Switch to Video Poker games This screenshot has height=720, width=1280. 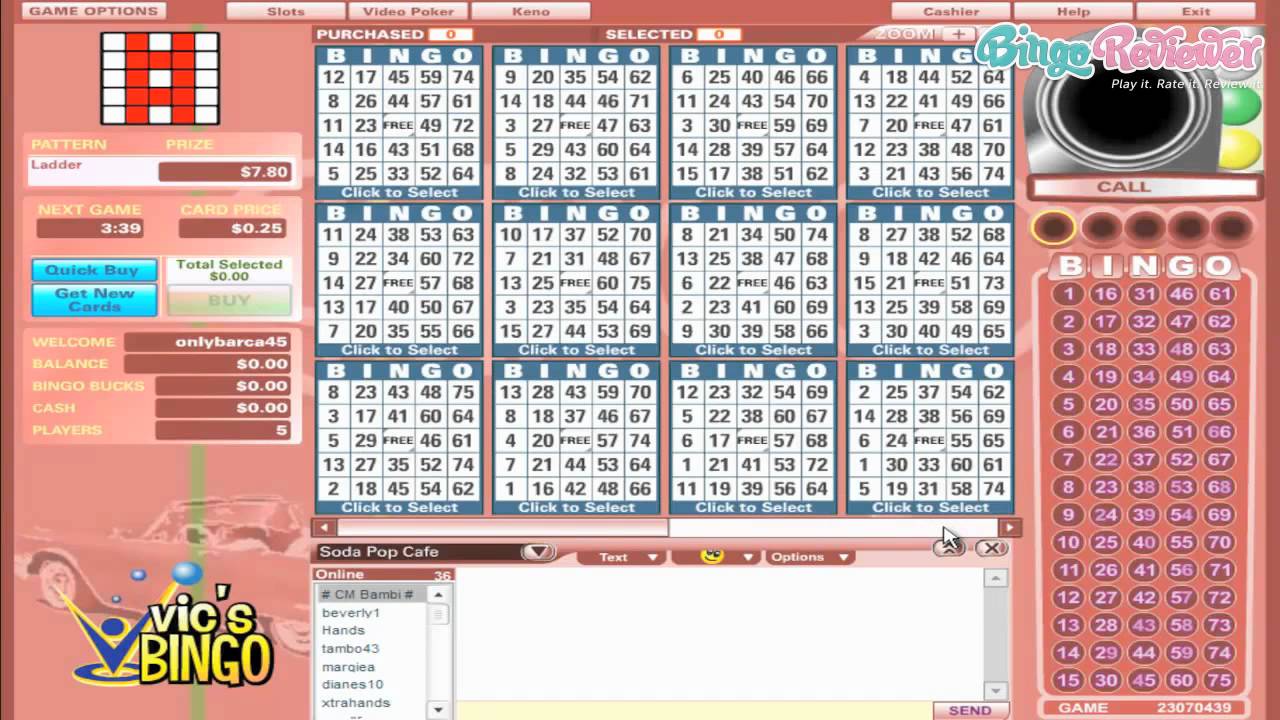pyautogui.click(x=408, y=11)
